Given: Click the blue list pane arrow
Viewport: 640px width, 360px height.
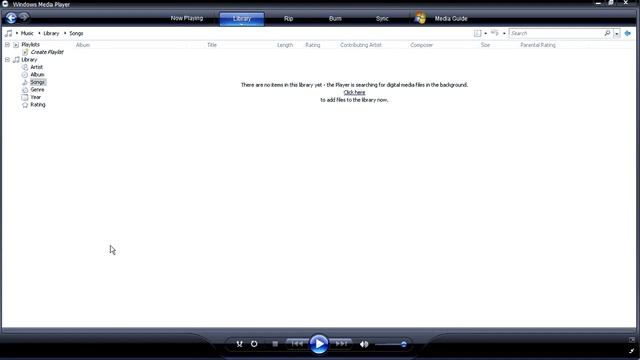Looking at the screenshot, I should pos(628,33).
